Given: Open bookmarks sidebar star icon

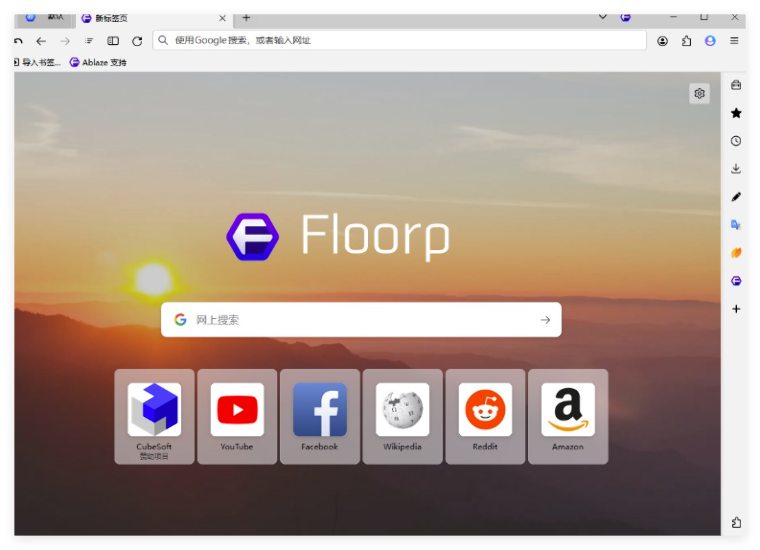Looking at the screenshot, I should (x=736, y=113).
